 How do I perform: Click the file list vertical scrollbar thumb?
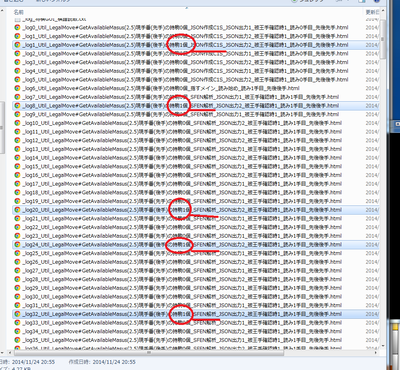pyautogui.click(x=382, y=39)
